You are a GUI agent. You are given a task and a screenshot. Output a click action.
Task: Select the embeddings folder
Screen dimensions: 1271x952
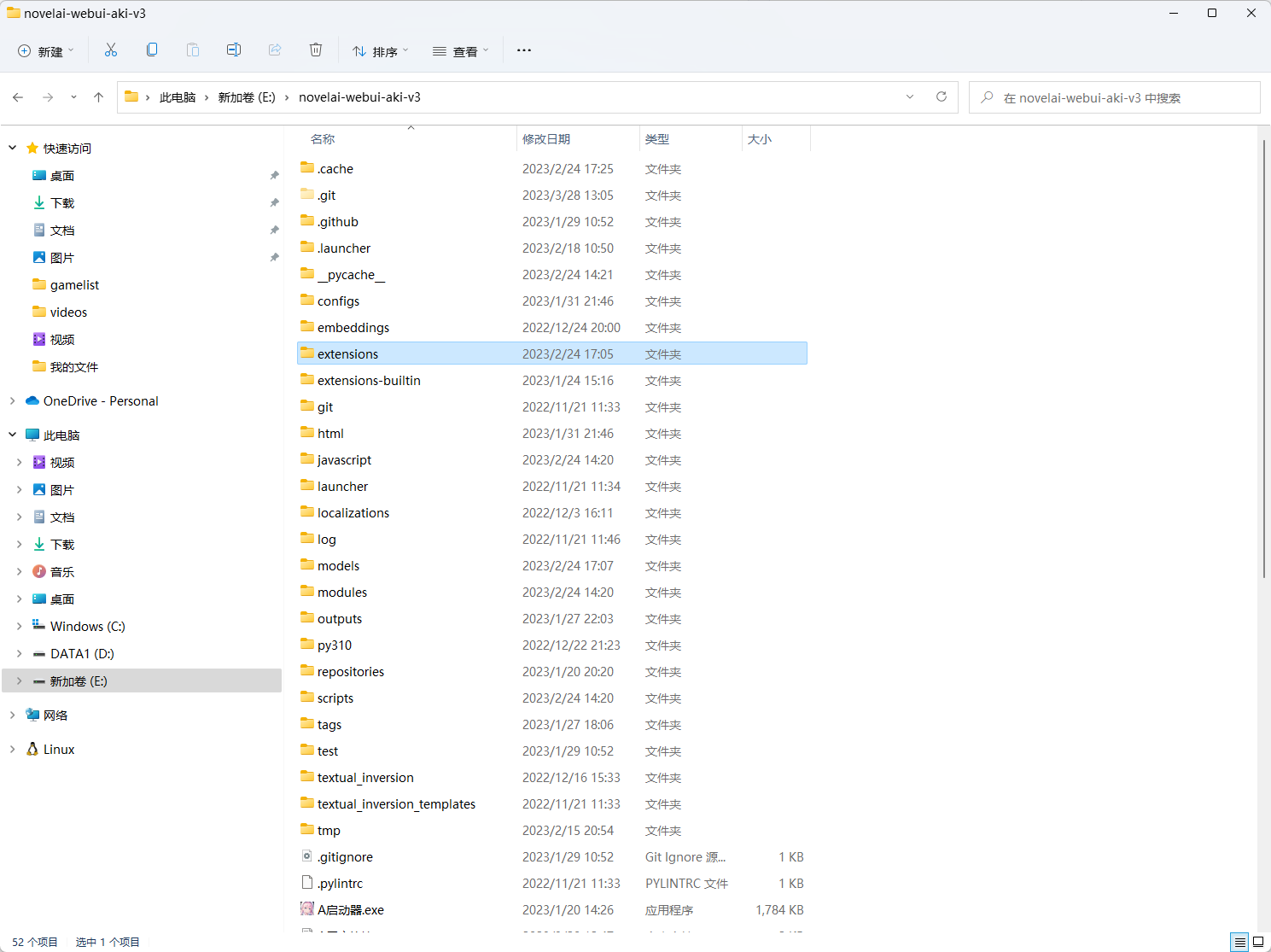552,328
